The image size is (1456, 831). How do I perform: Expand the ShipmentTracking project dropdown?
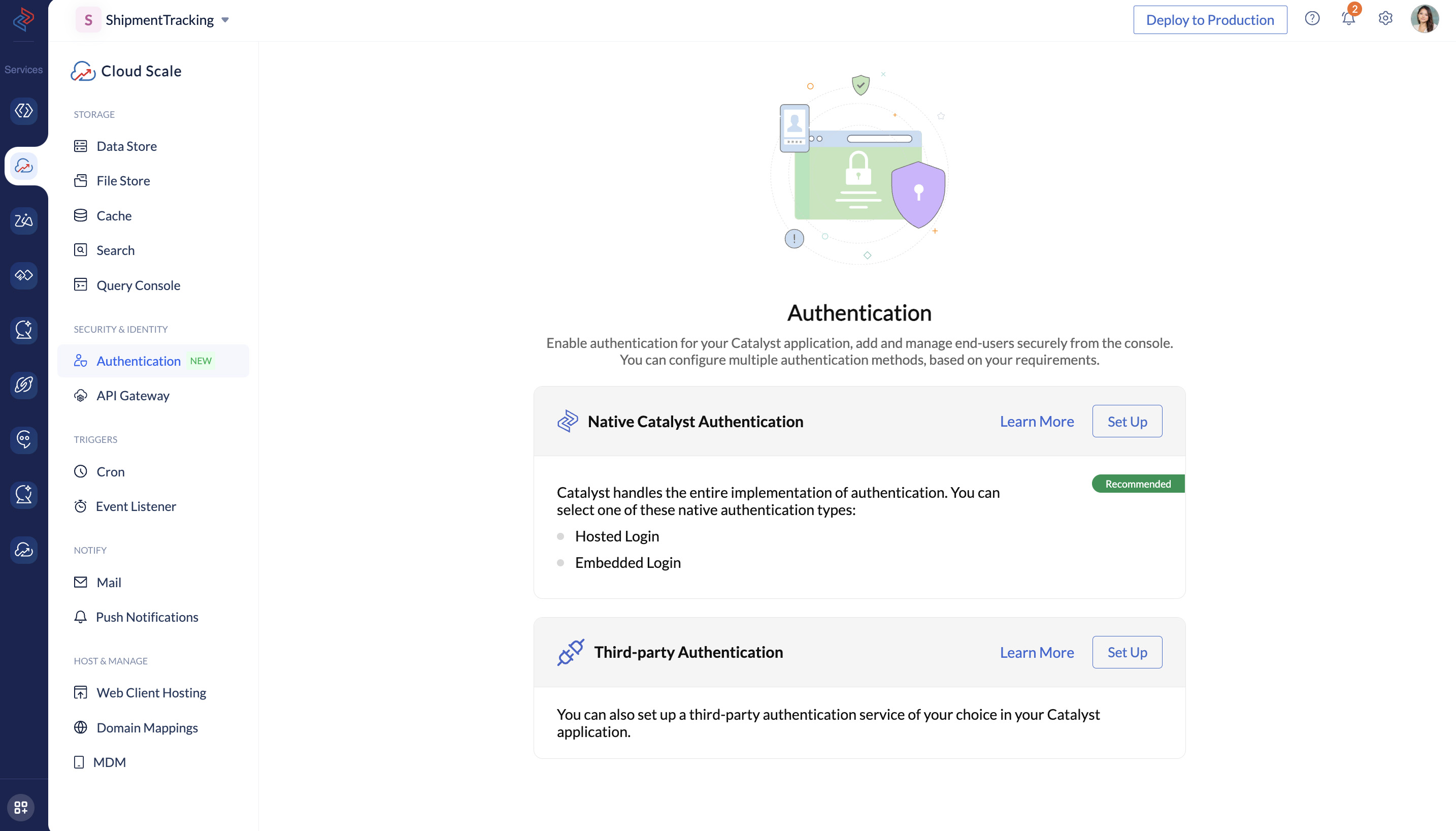[x=225, y=20]
